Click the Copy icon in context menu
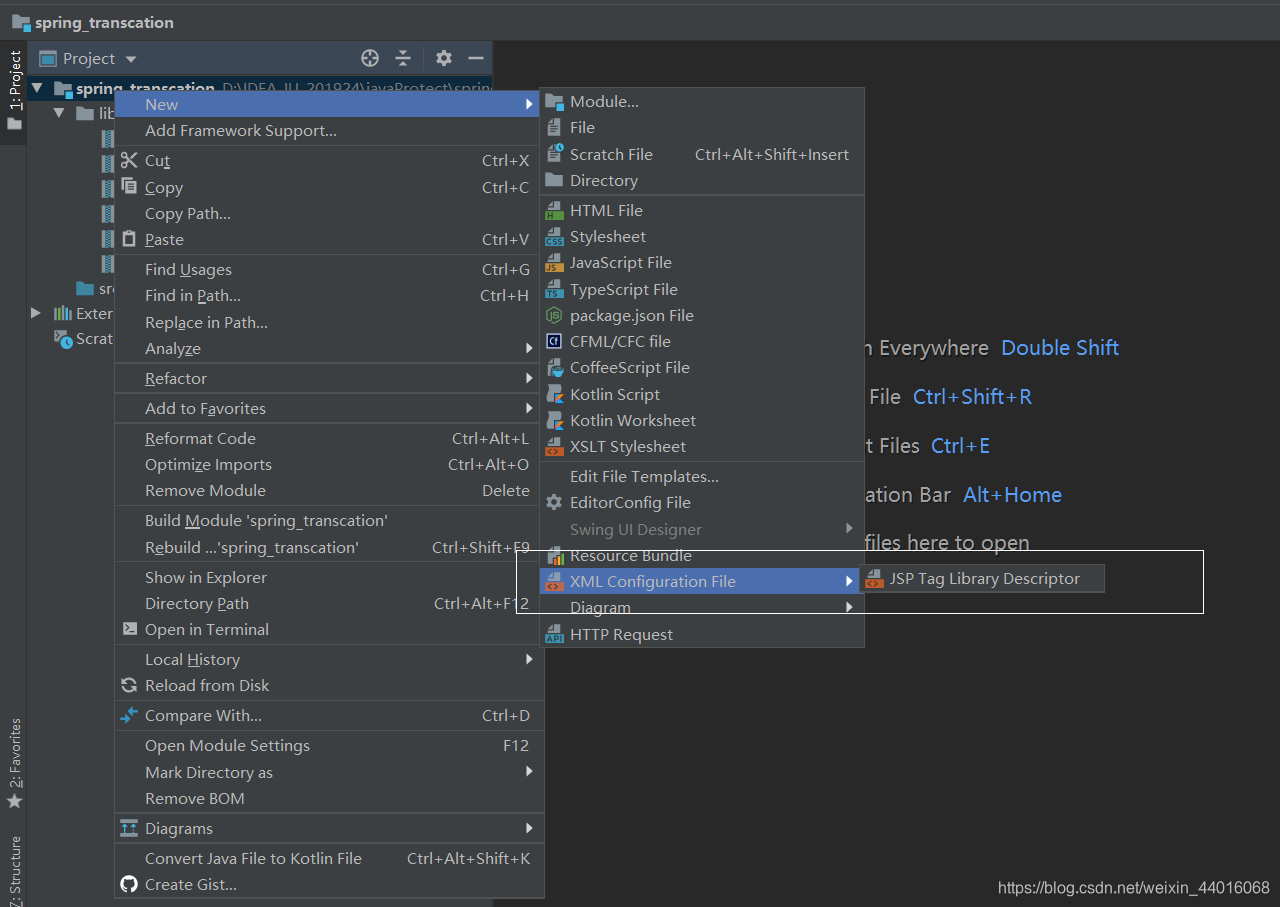Image resolution: width=1280 pixels, height=907 pixels. (129, 187)
